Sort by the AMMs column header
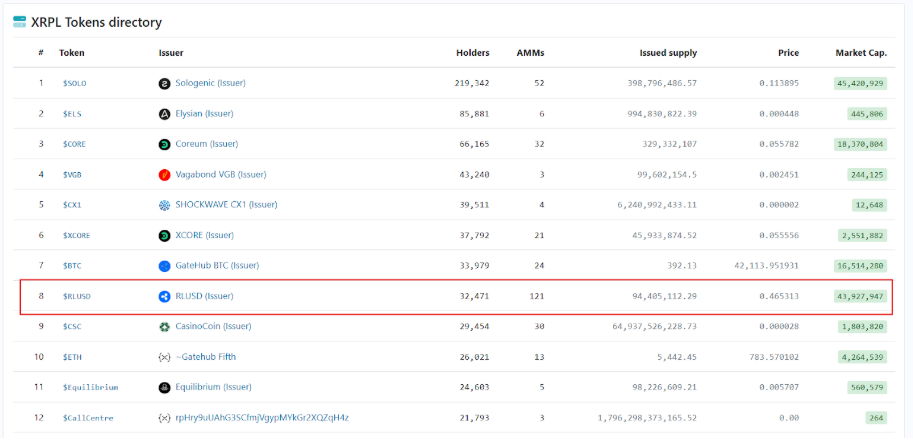The width and height of the screenshot is (913, 447). pyautogui.click(x=530, y=53)
